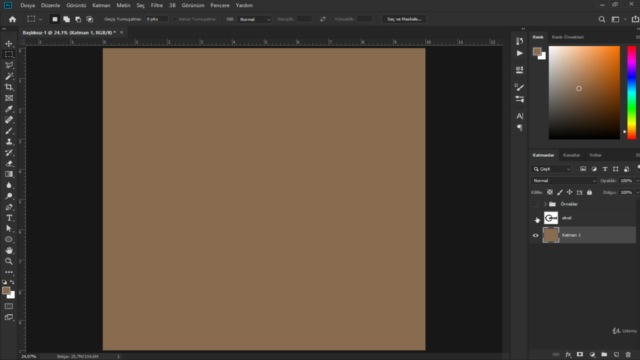Open the status bar info arrow
The width and height of the screenshot is (640, 360).
pyautogui.click(x=118, y=356)
